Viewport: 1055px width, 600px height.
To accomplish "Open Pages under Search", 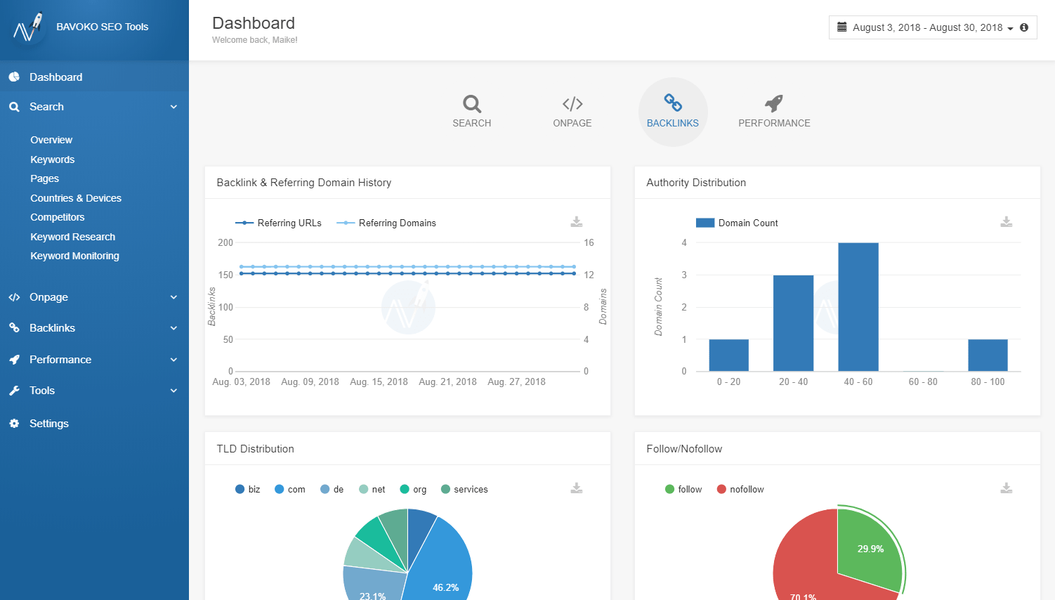I will [x=44, y=179].
